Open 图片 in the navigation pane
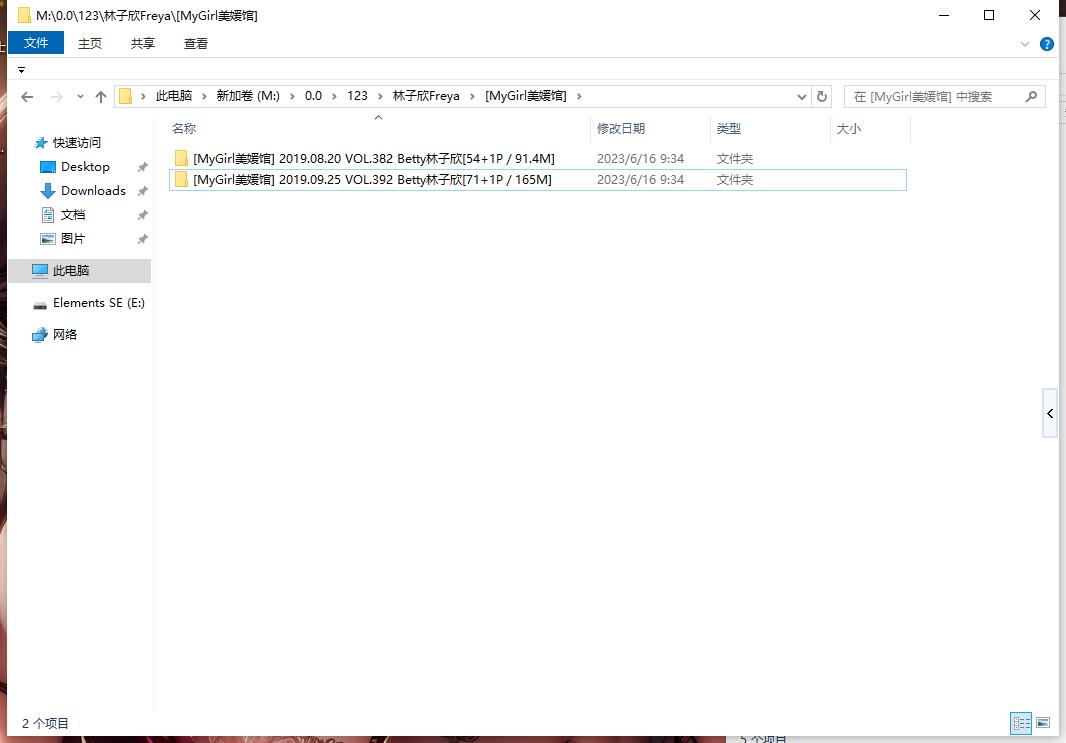This screenshot has width=1066, height=743. coord(73,239)
